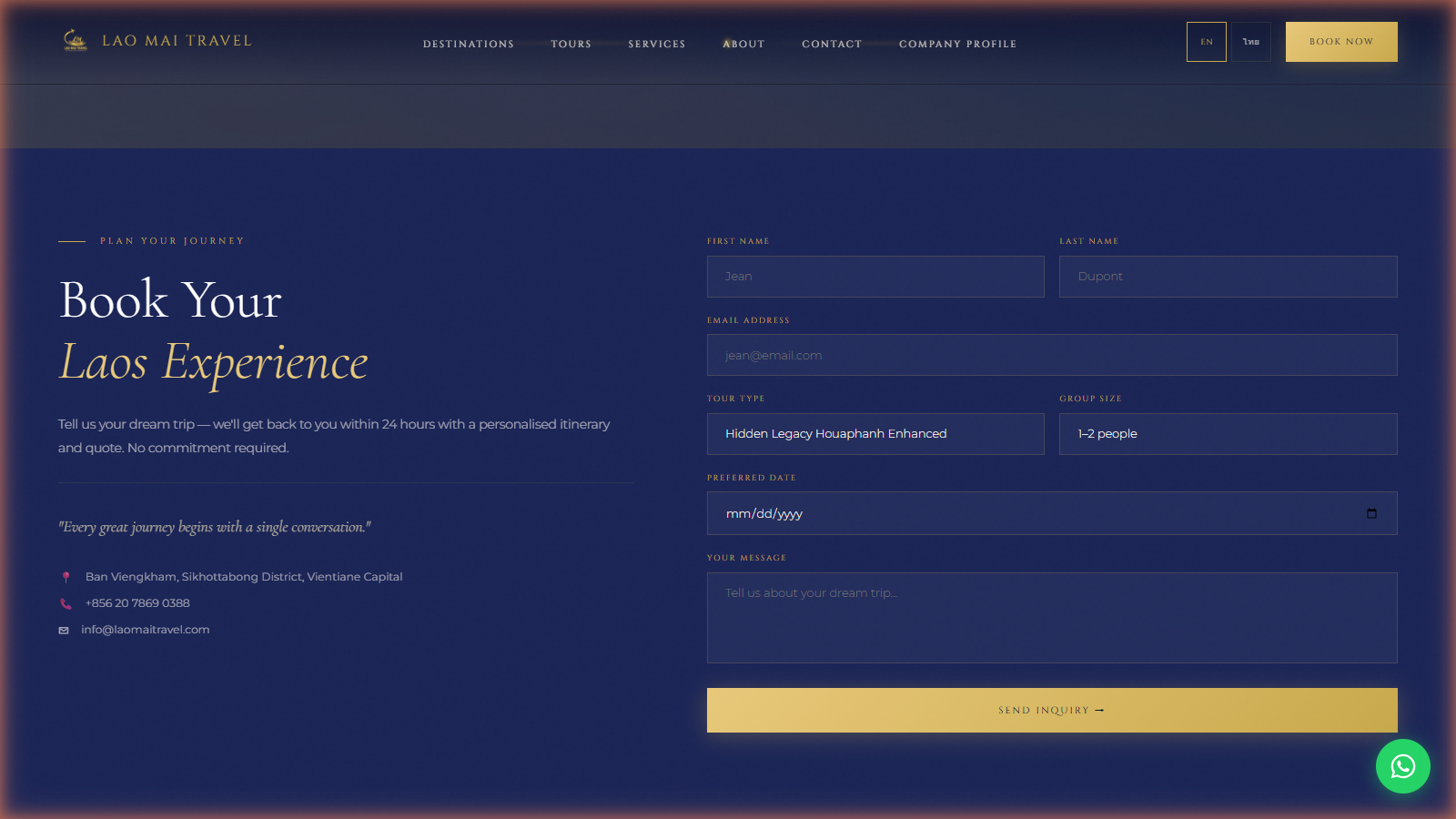
Task: Open the Group Size dropdown
Action: click(1228, 434)
